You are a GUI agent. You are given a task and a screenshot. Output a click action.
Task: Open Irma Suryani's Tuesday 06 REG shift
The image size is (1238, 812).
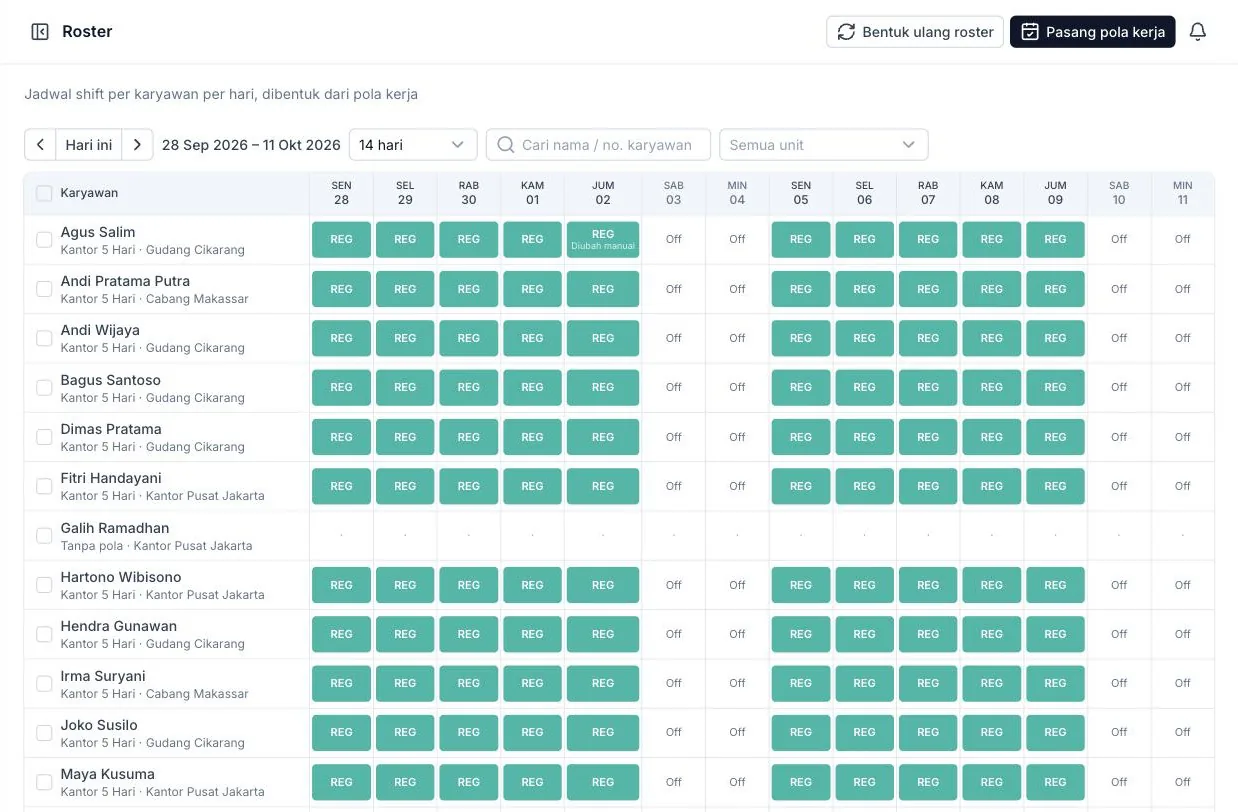point(865,684)
